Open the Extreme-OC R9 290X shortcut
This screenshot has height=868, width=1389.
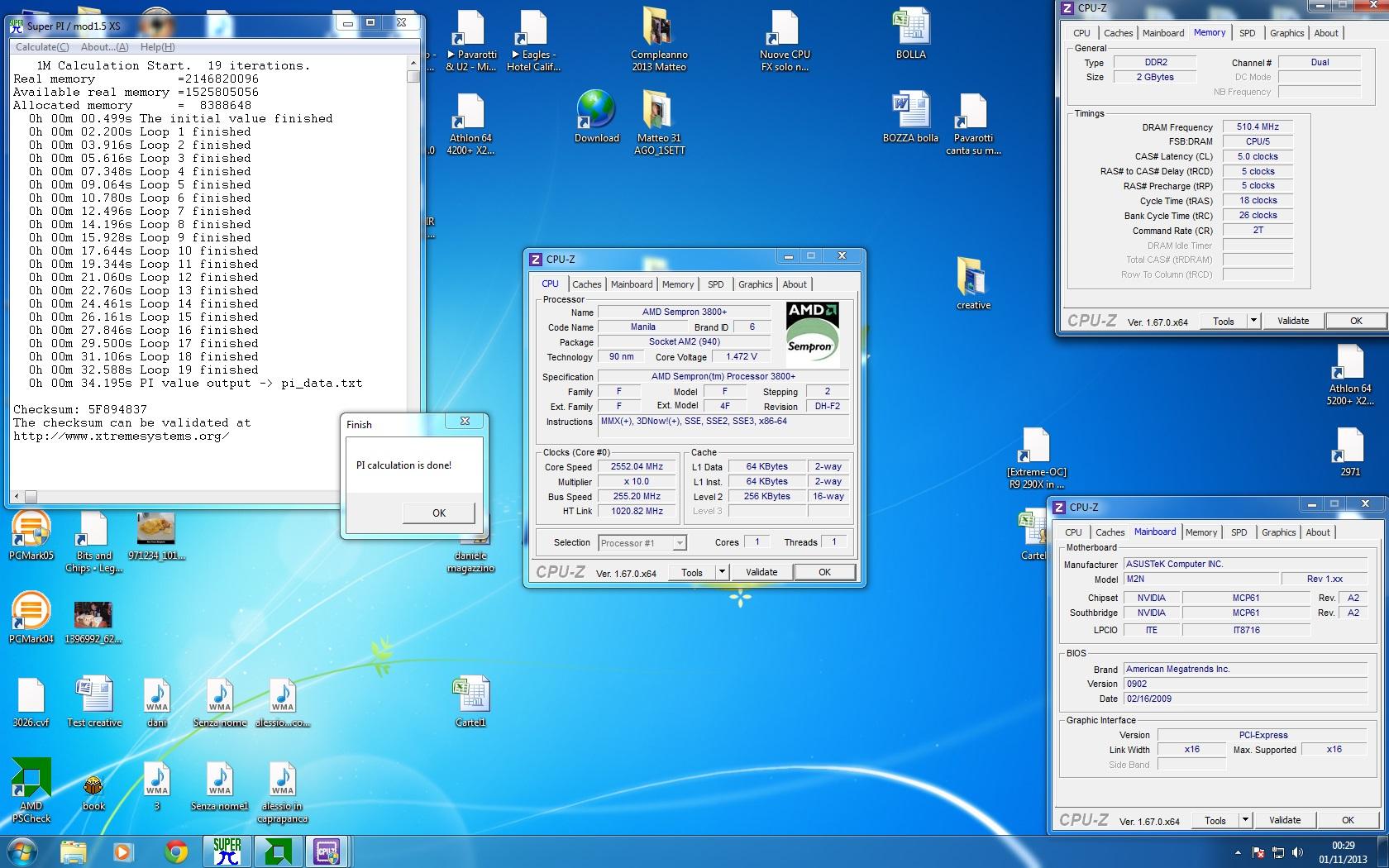[x=1037, y=457]
